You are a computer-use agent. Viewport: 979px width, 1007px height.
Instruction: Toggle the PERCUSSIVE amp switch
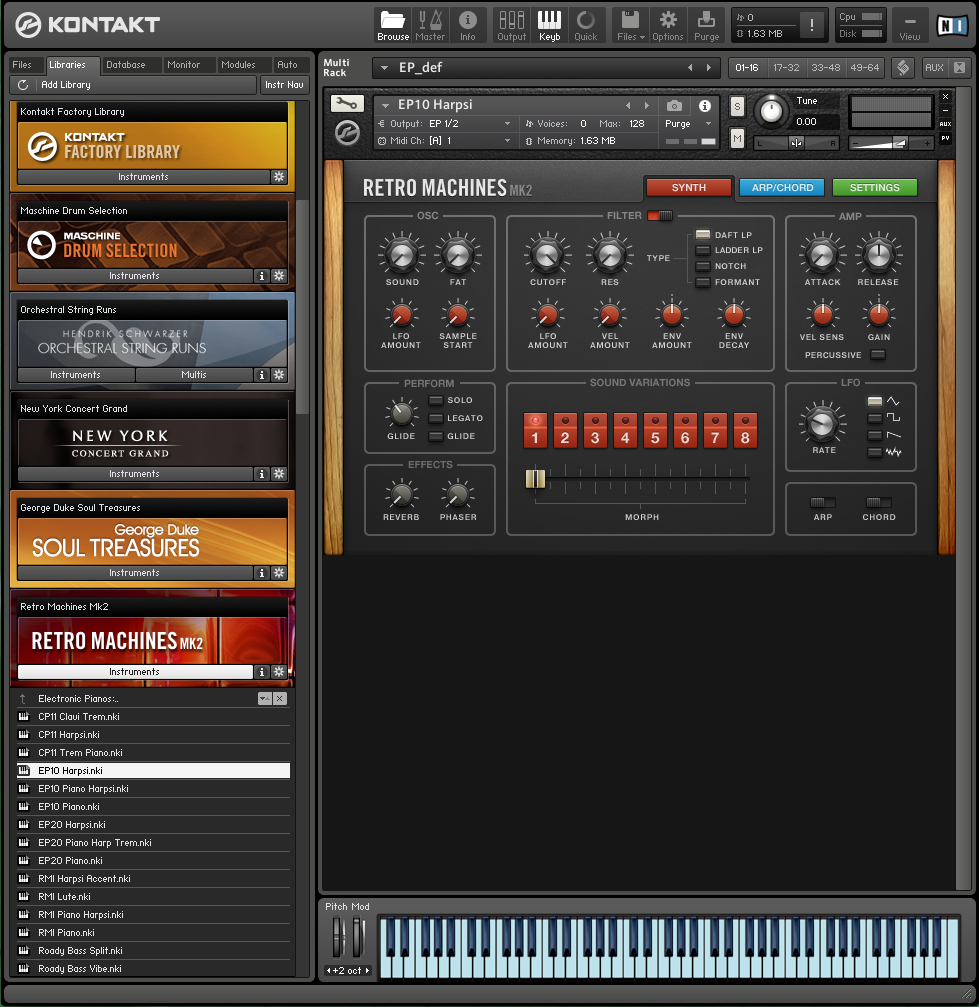pos(878,355)
